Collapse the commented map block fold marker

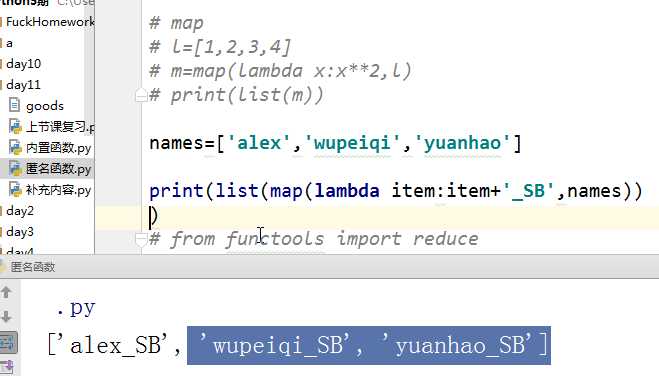click(141, 96)
